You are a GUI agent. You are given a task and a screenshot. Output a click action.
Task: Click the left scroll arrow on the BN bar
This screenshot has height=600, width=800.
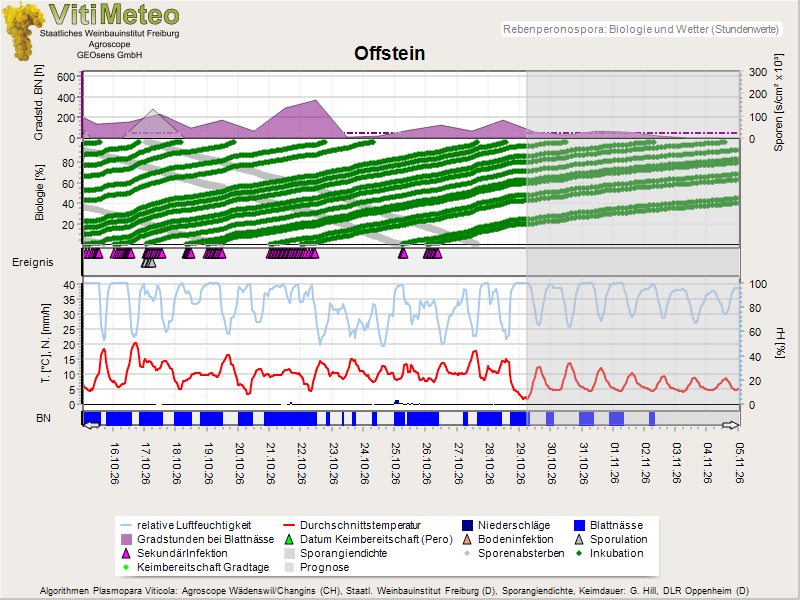[91, 425]
